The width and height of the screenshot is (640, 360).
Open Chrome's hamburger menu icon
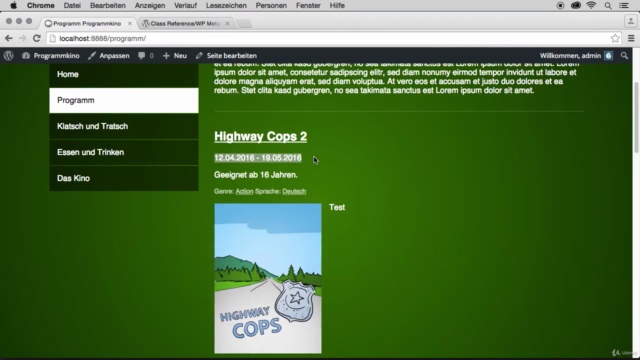pyautogui.click(x=631, y=38)
